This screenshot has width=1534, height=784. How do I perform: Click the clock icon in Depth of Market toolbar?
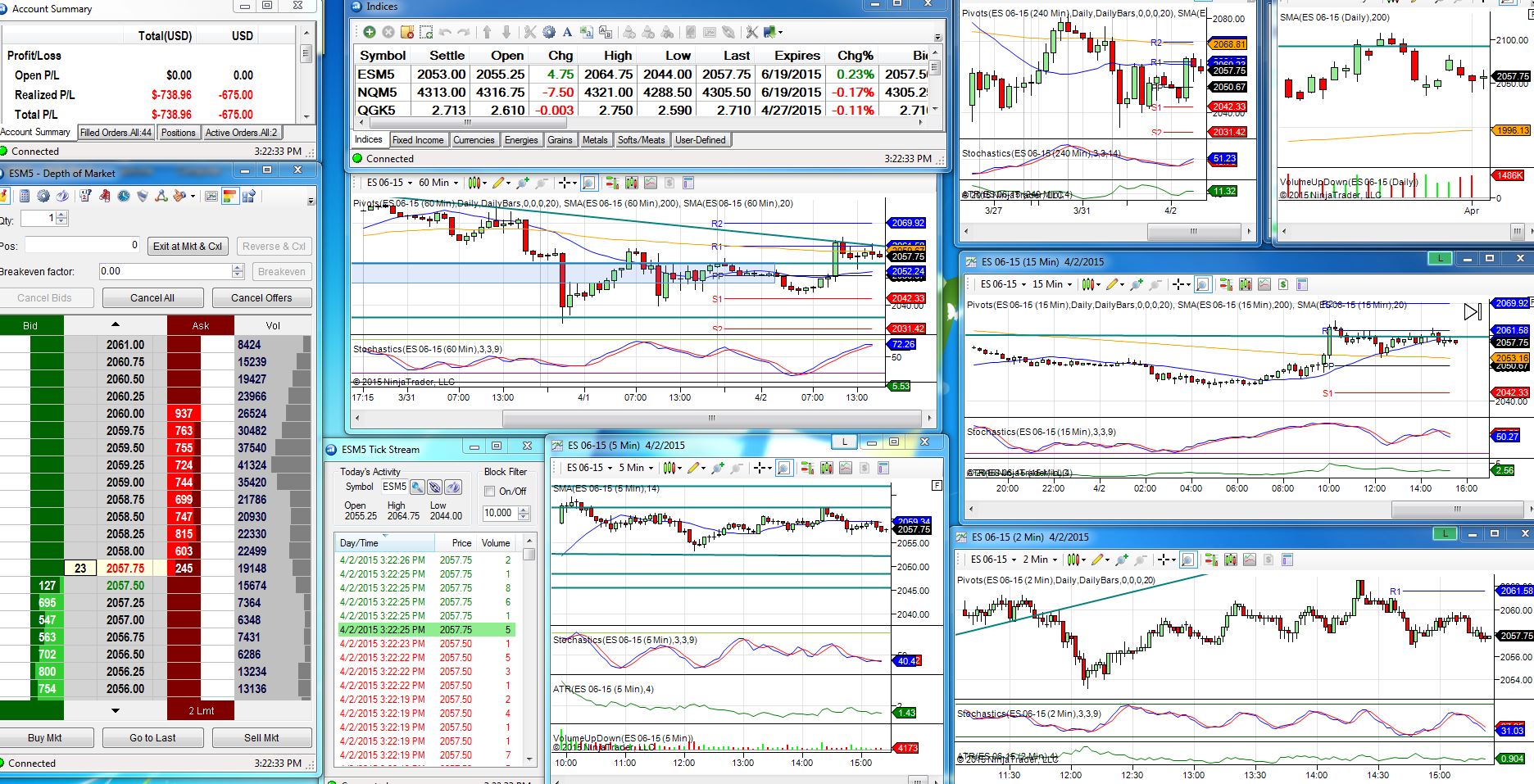pyautogui.click(x=124, y=196)
